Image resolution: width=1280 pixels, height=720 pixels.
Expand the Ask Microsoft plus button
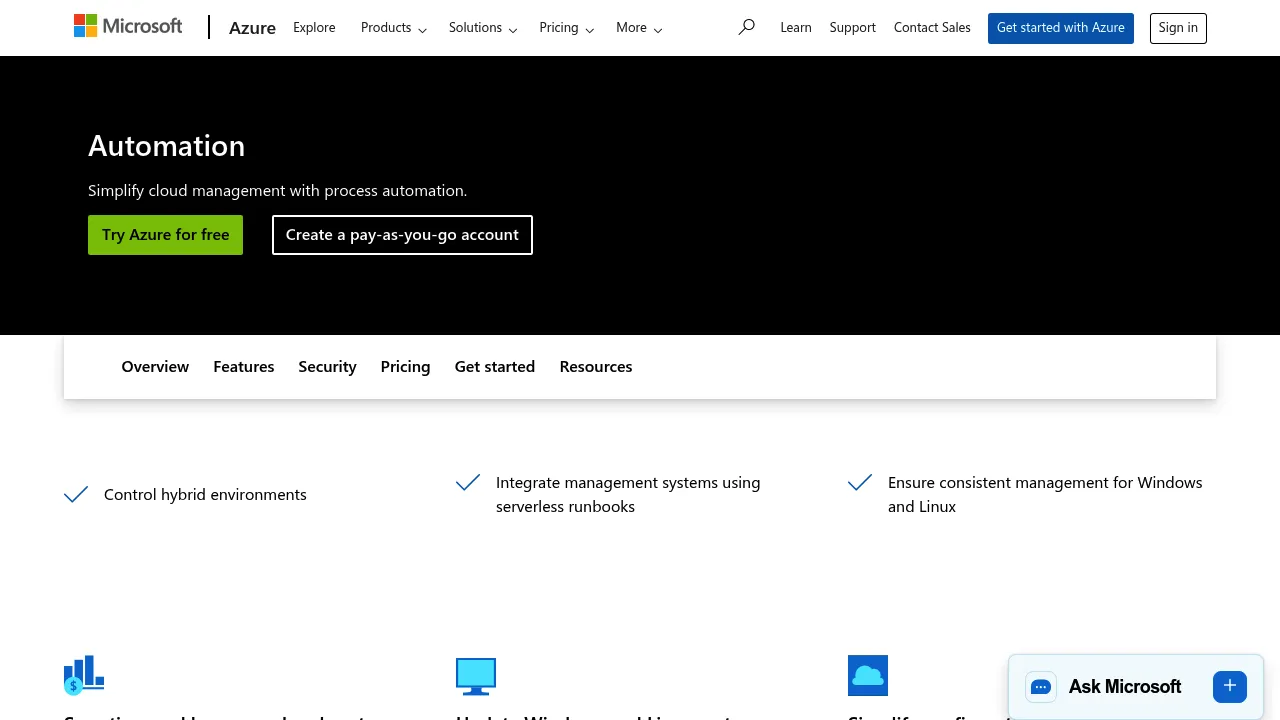(x=1230, y=686)
